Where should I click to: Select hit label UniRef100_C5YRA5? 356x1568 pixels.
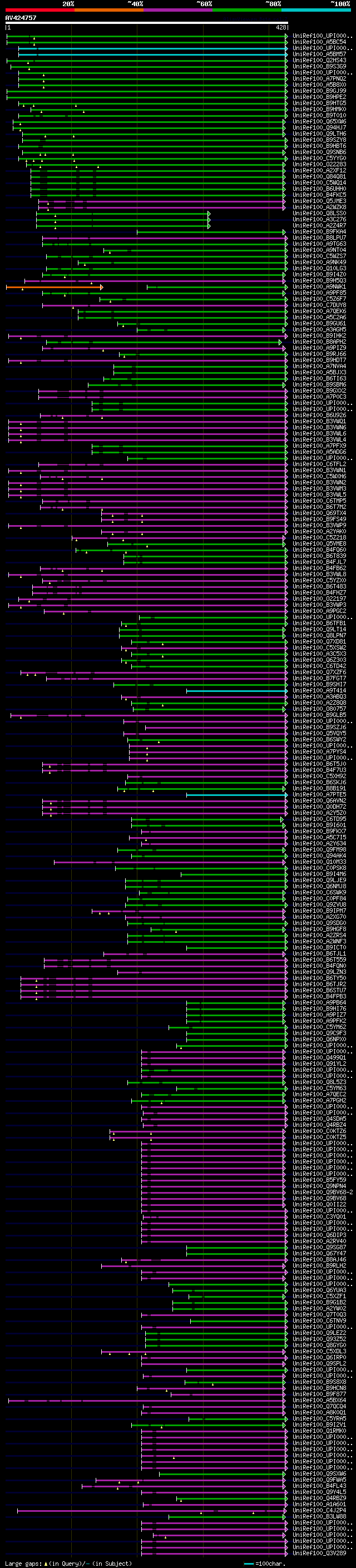[x=319, y=1418]
